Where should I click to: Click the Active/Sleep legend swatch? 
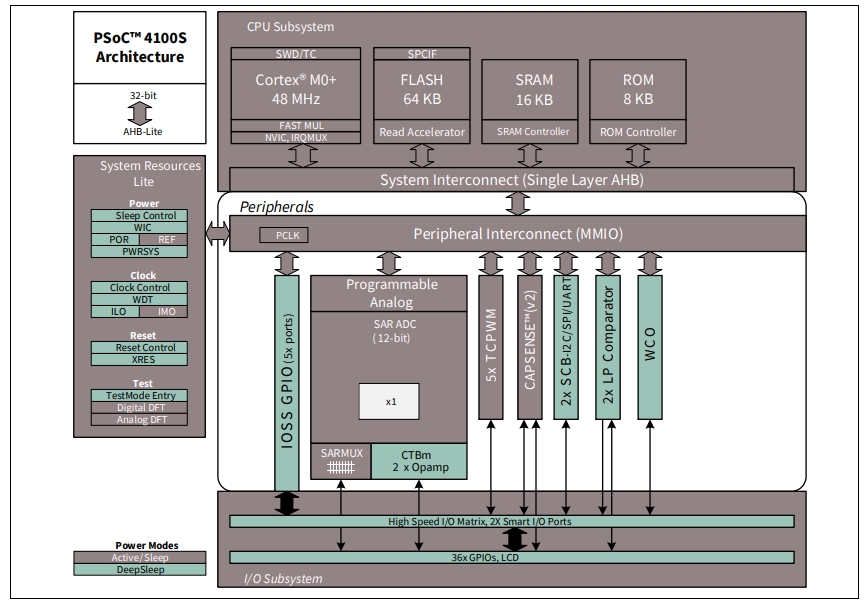(x=139, y=558)
